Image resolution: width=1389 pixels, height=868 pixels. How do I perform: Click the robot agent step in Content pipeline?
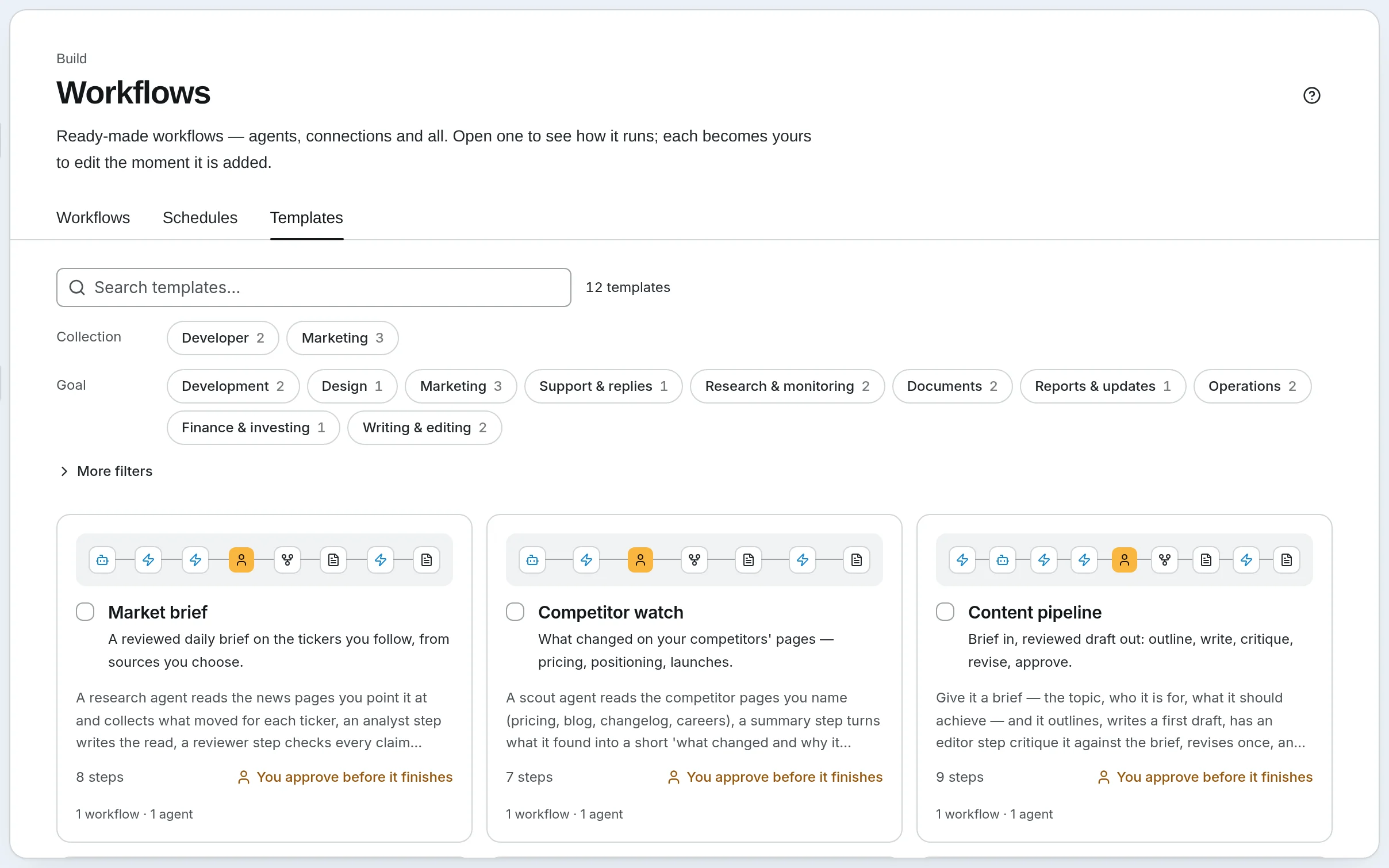tap(1003, 560)
